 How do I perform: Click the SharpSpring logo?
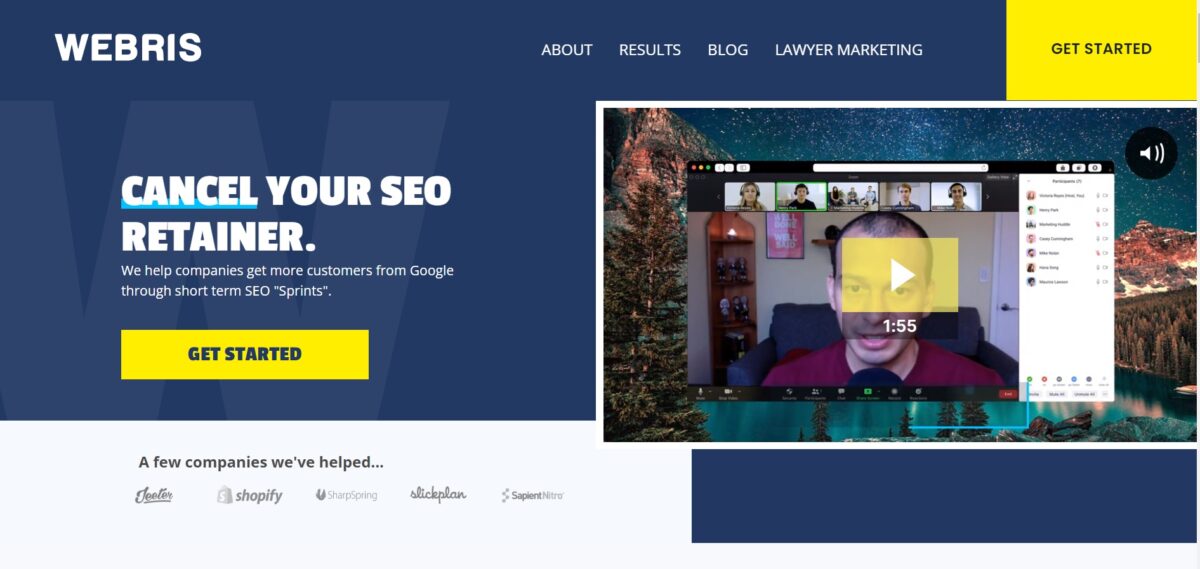346,495
